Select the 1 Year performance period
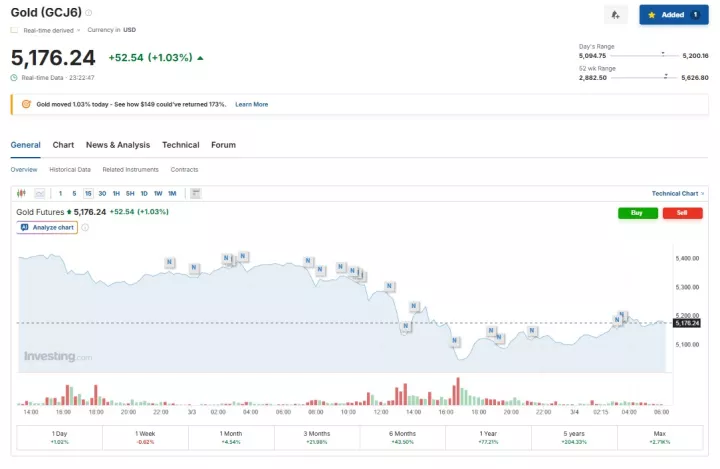 point(489,438)
